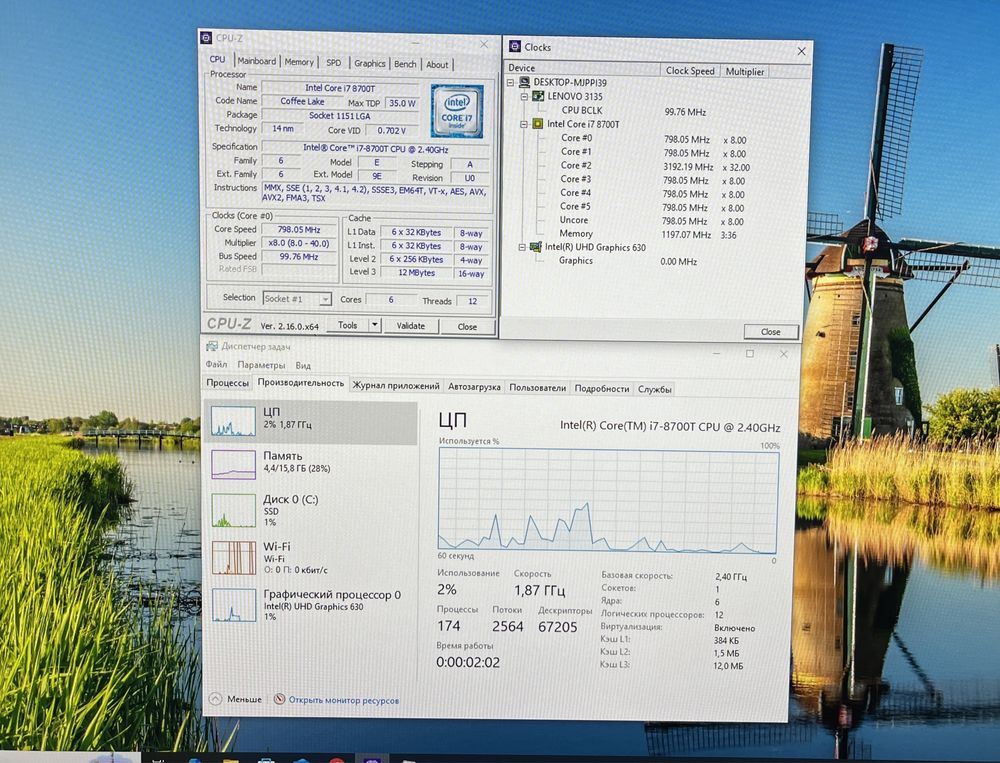The height and width of the screenshot is (763, 1000).
Task: Open the Socket #1 selection dropdown
Action: (x=325, y=299)
